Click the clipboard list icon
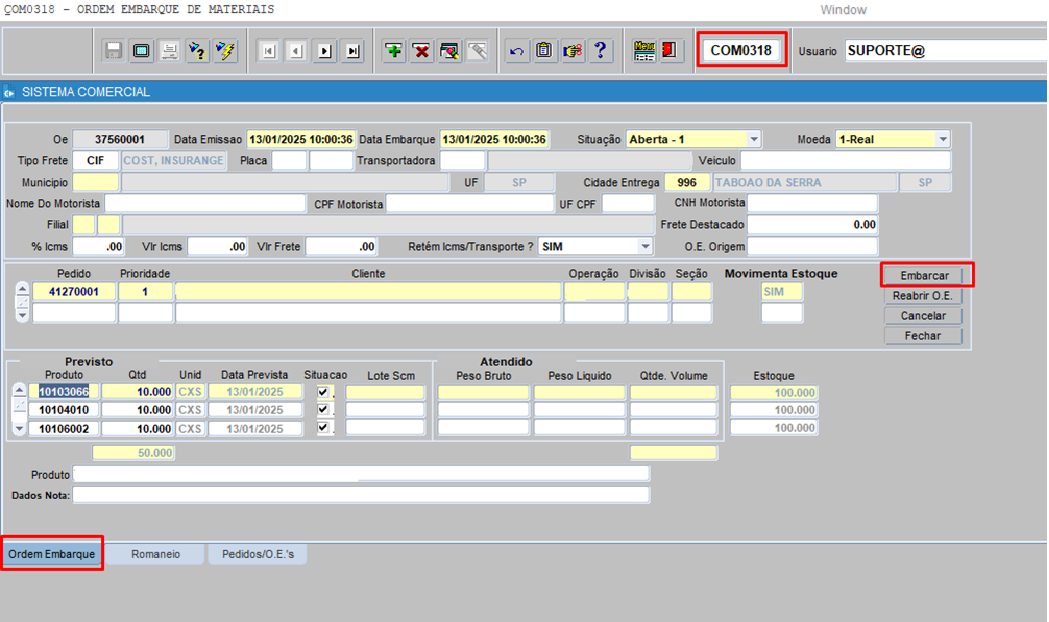 545,51
